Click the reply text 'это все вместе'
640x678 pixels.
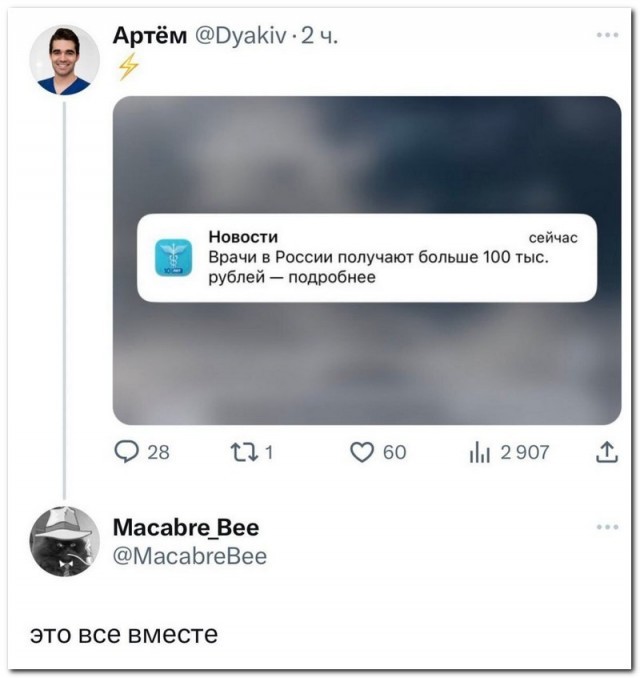click(124, 634)
